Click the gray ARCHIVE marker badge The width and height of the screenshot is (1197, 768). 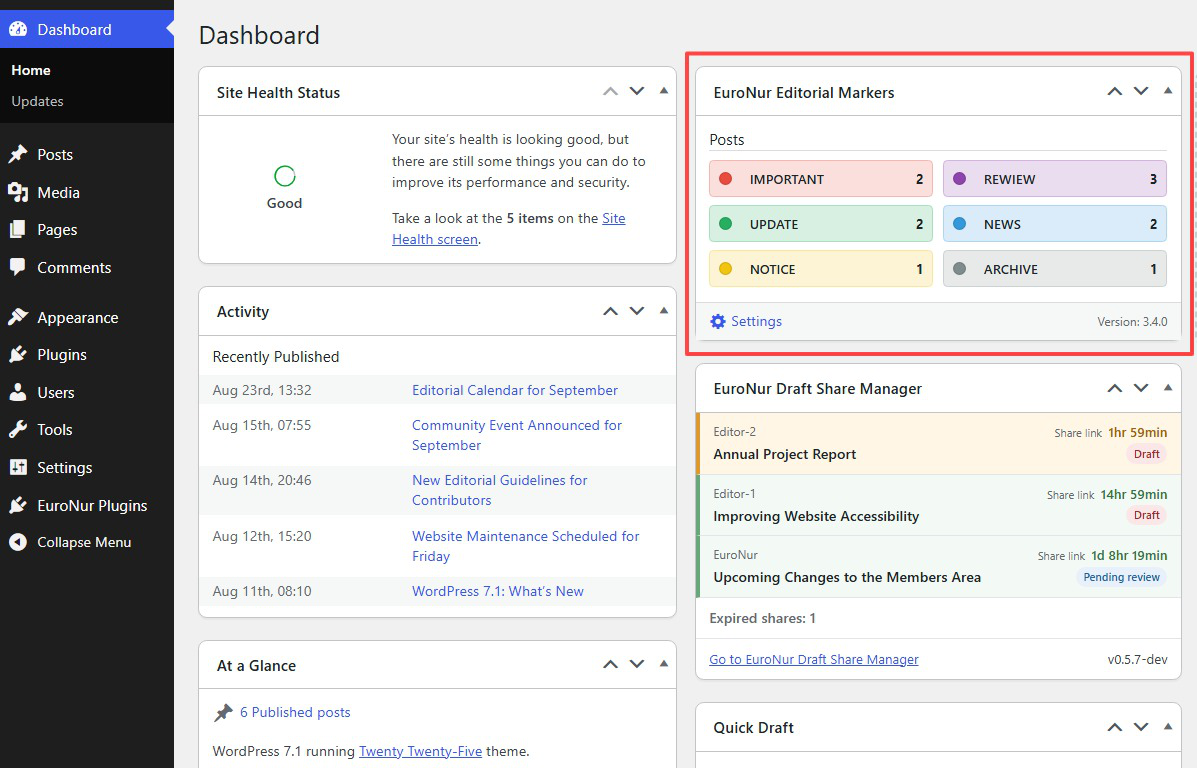coord(1055,269)
